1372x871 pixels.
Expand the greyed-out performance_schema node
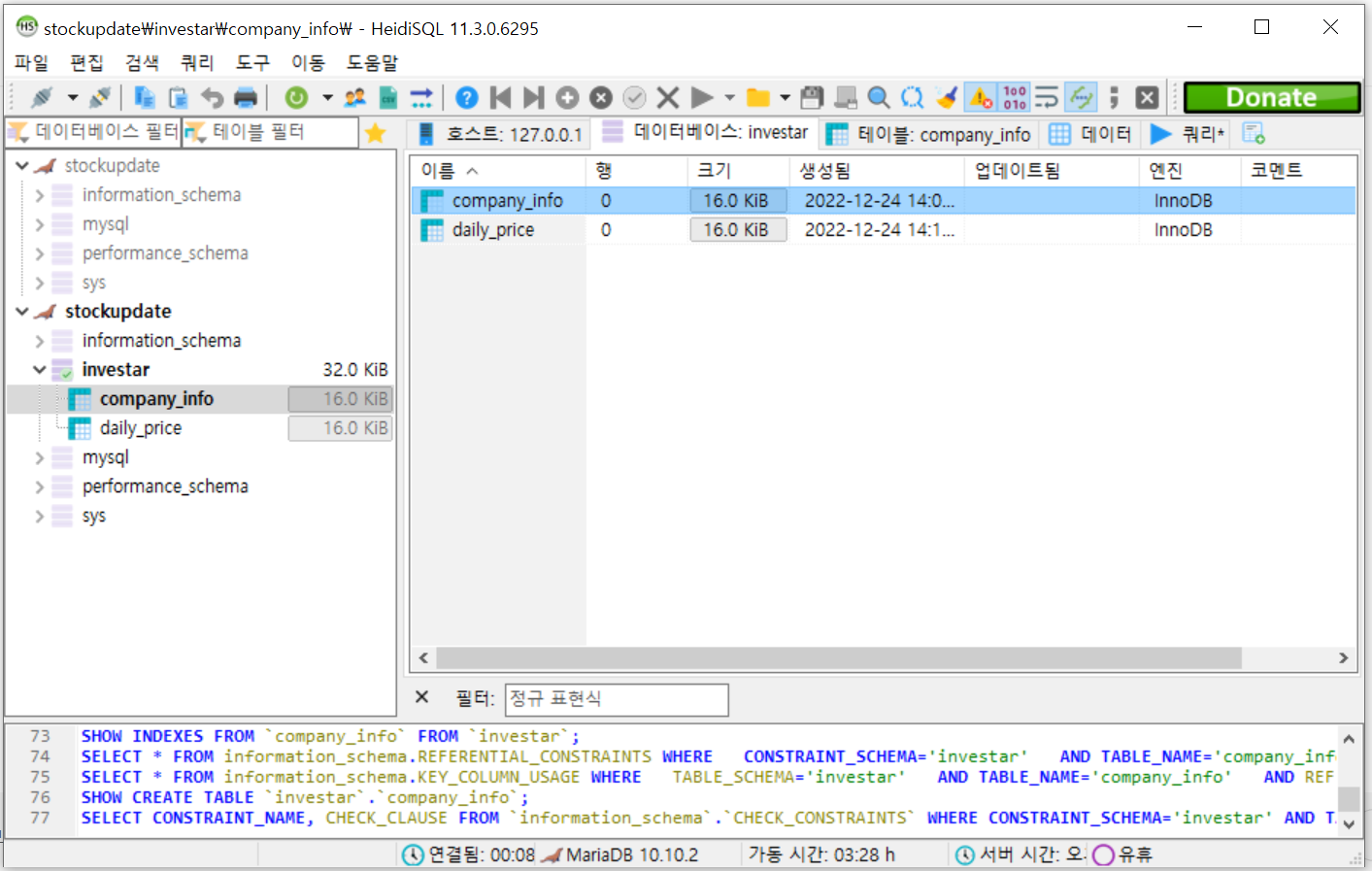coord(39,253)
